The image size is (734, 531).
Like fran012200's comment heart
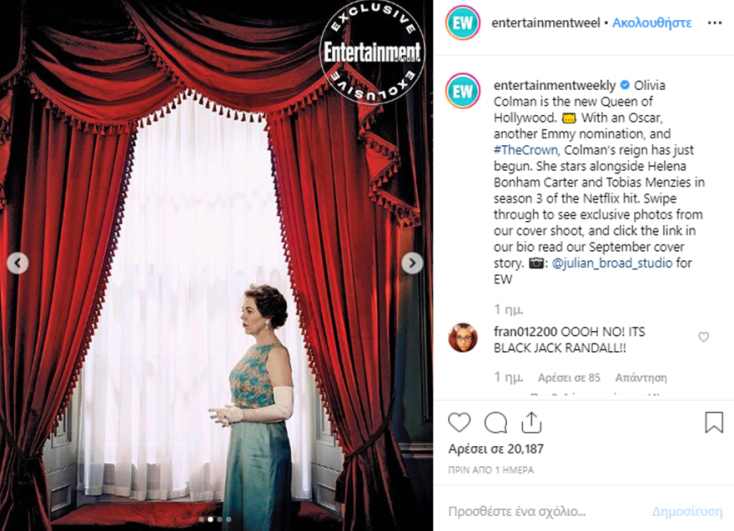pos(704,337)
